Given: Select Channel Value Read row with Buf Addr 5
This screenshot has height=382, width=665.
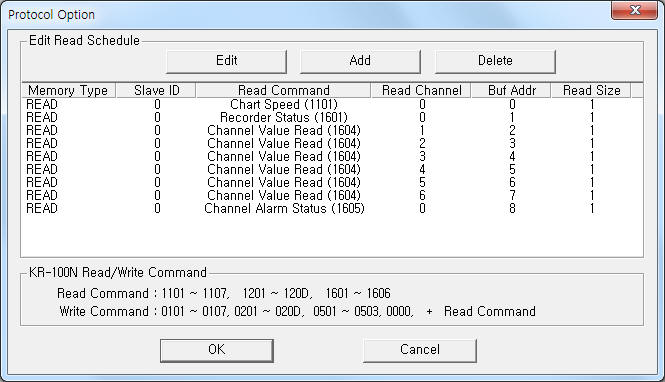Looking at the screenshot, I should tap(332, 170).
